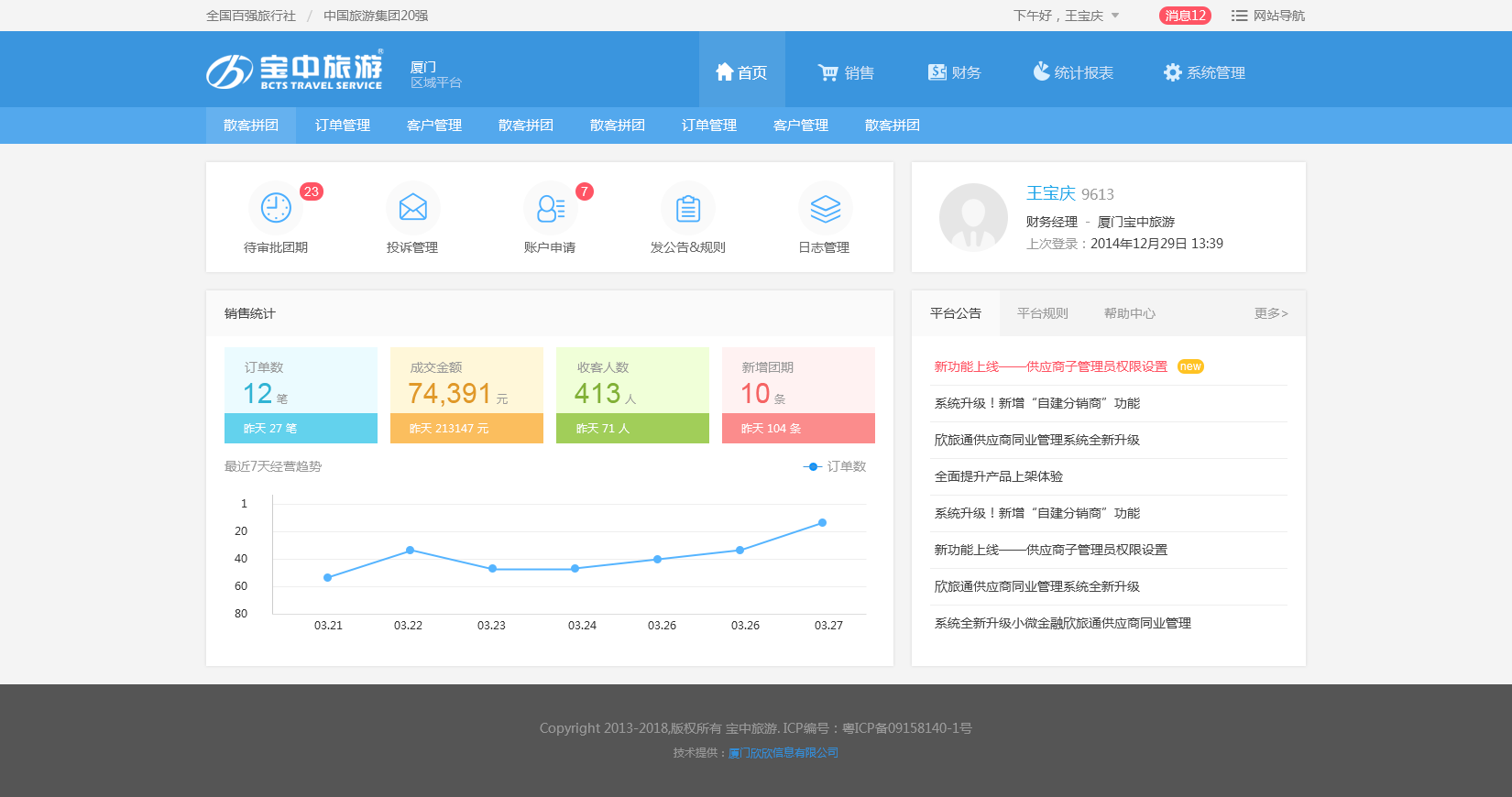The image size is (1512, 797).
Task: Click the 财务 finance icon
Action: tap(937, 71)
